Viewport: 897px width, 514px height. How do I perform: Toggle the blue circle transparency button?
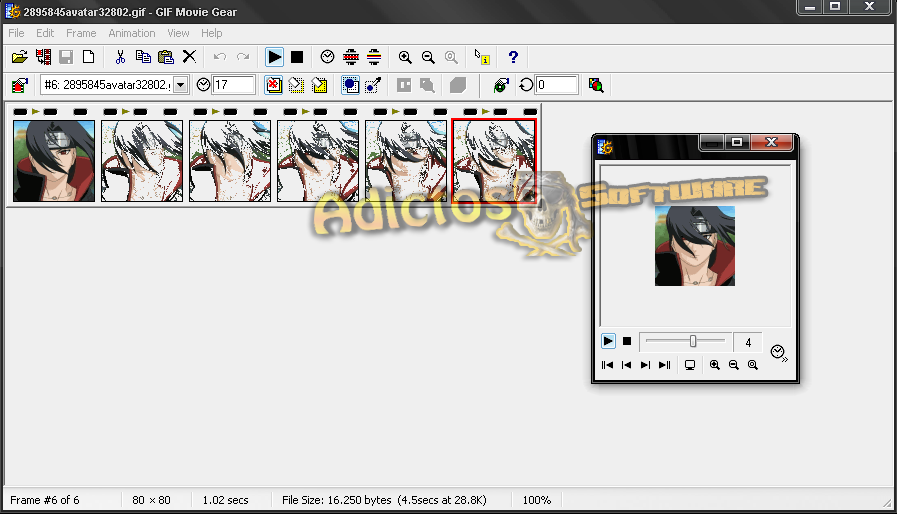pyautogui.click(x=350, y=85)
